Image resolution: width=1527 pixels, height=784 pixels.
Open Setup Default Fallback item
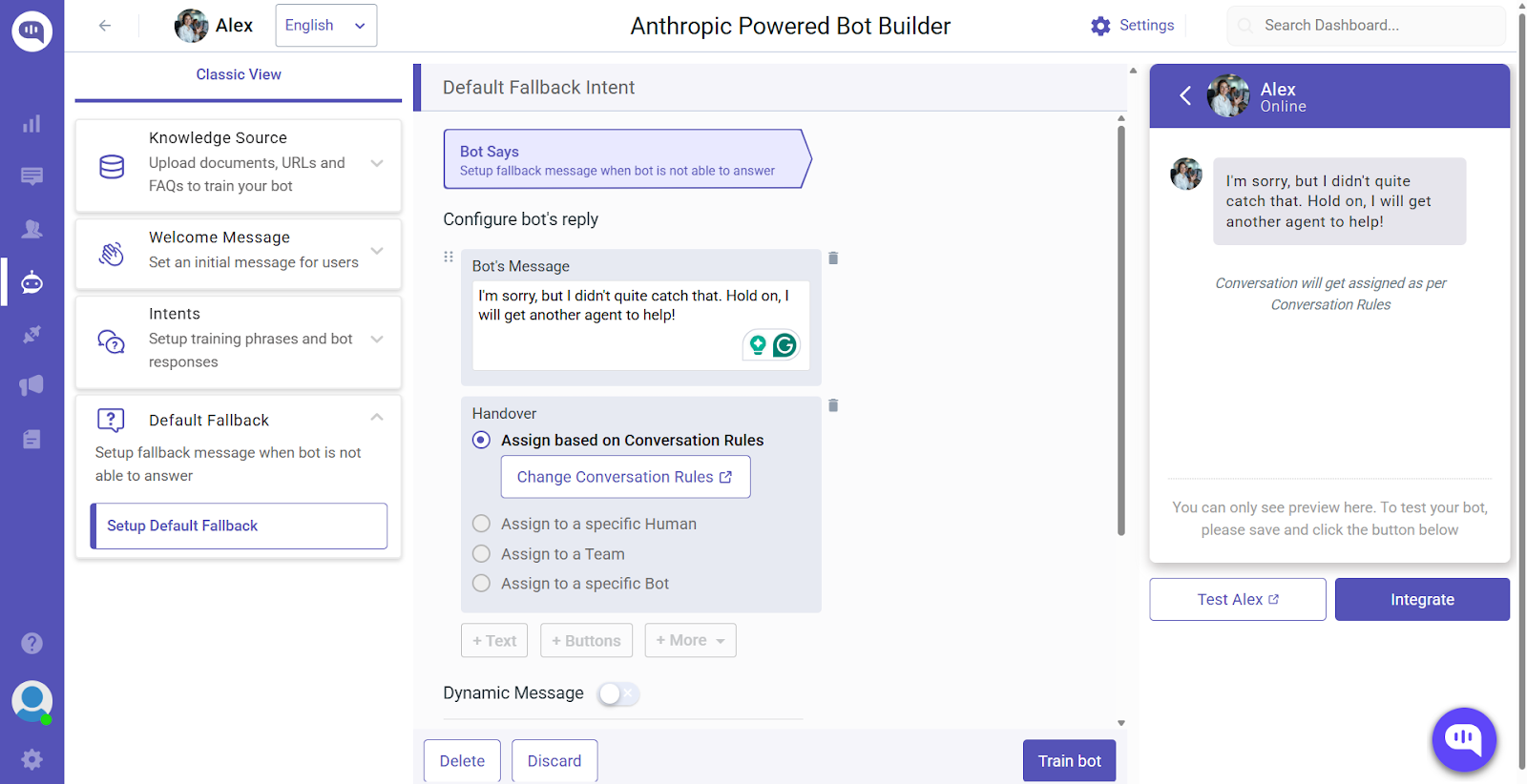pos(239,526)
